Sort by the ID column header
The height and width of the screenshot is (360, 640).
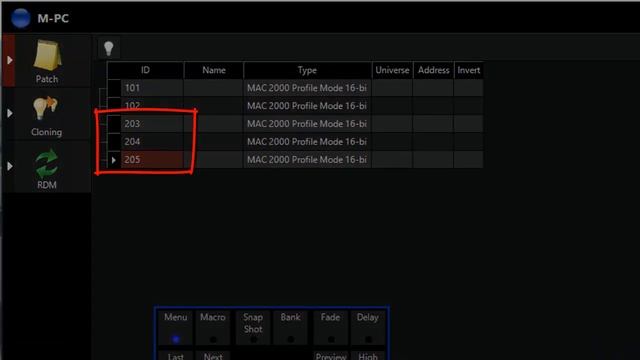click(x=145, y=70)
